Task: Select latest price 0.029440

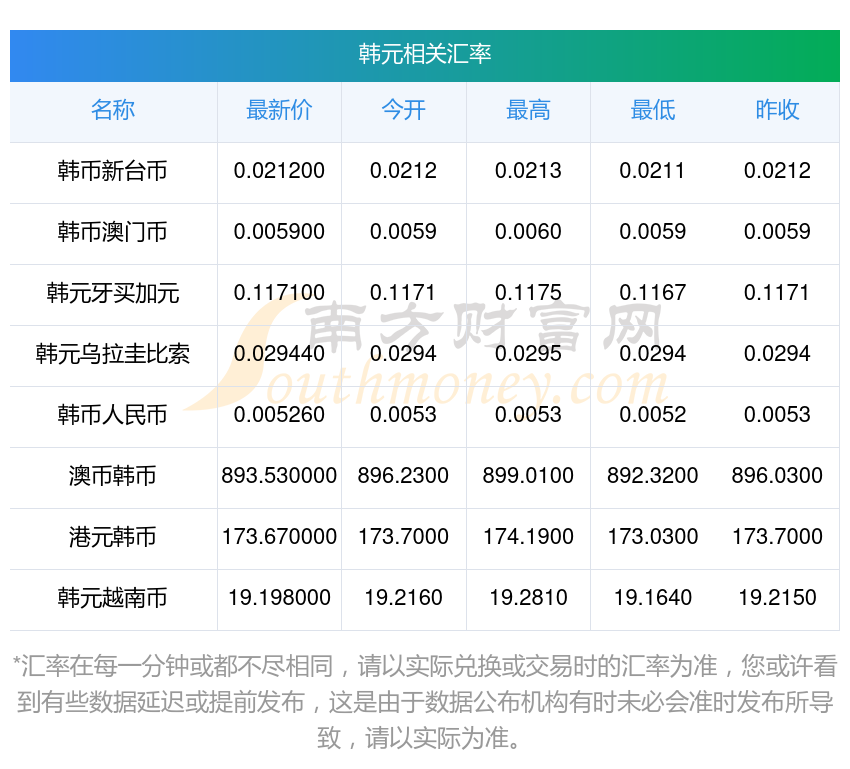Action: 279,353
